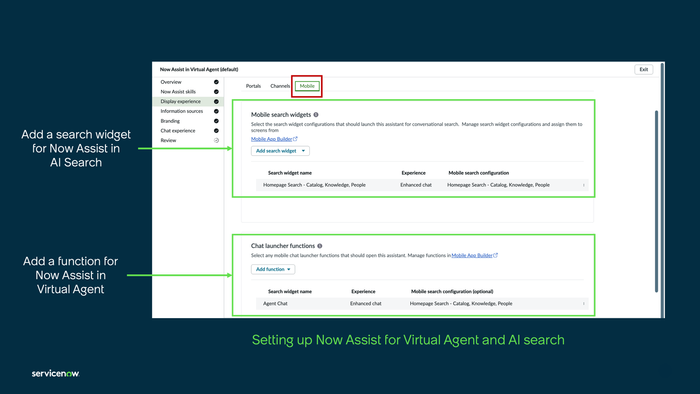Select the Agent Chat row name

coord(275,304)
